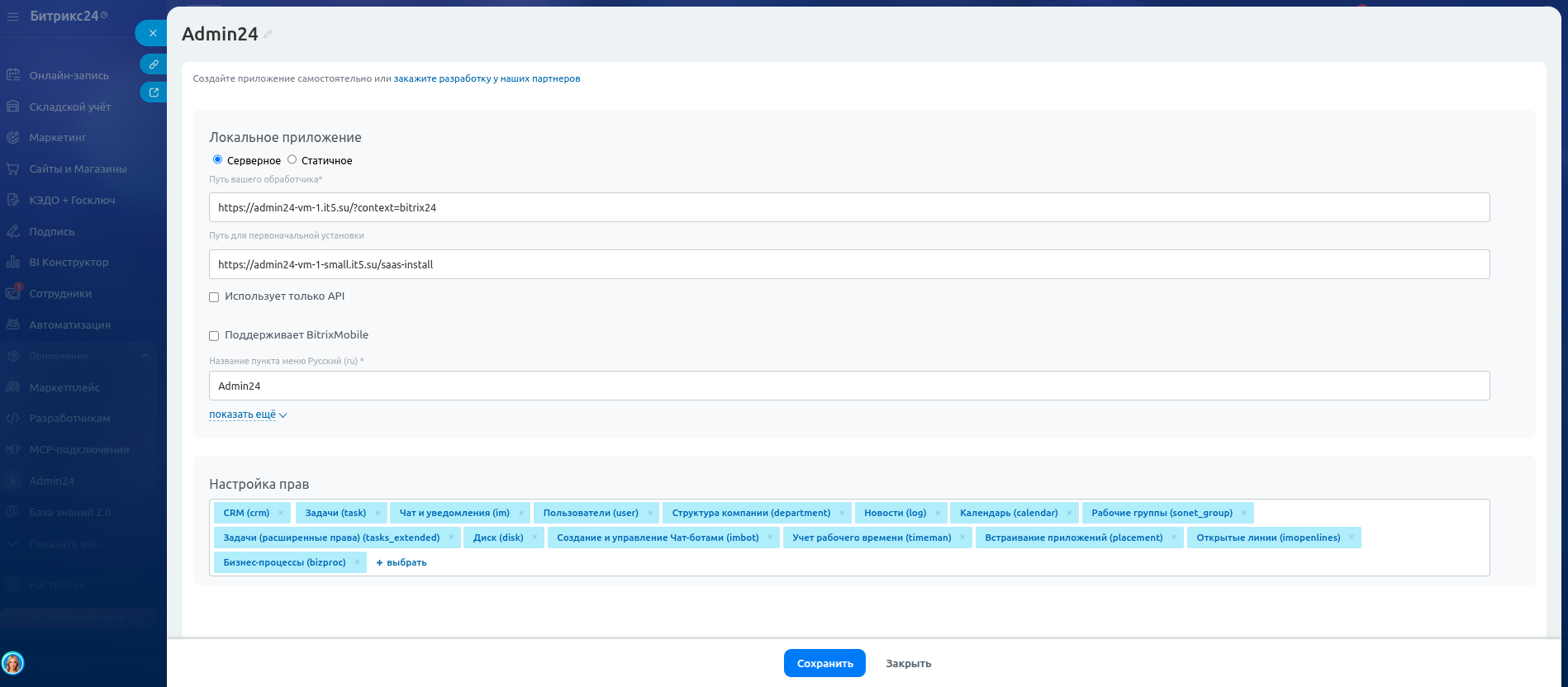
Task: Remove the Диск (disk) permission tag
Action: point(535,538)
